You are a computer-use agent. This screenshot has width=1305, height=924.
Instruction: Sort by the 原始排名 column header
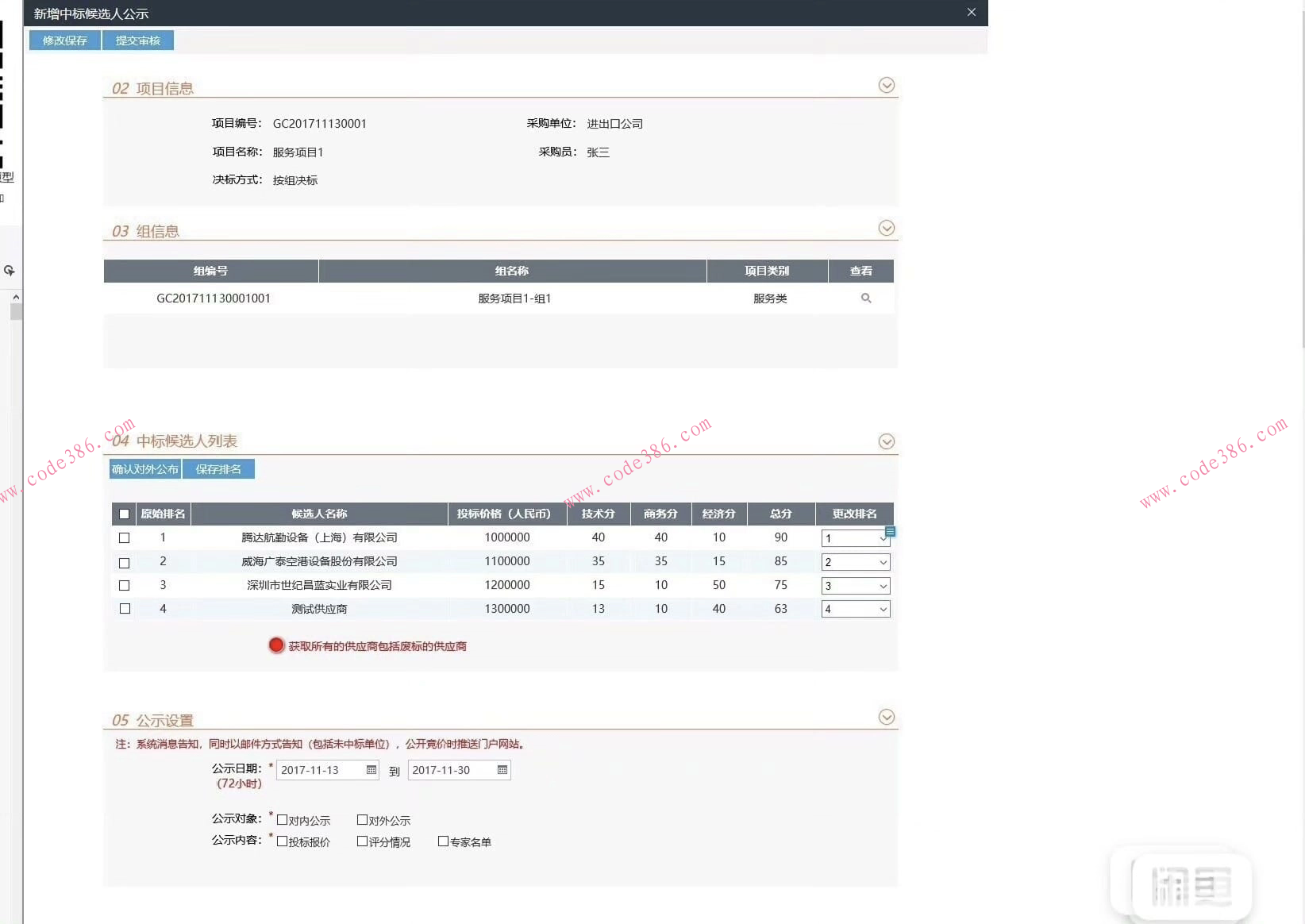click(163, 514)
